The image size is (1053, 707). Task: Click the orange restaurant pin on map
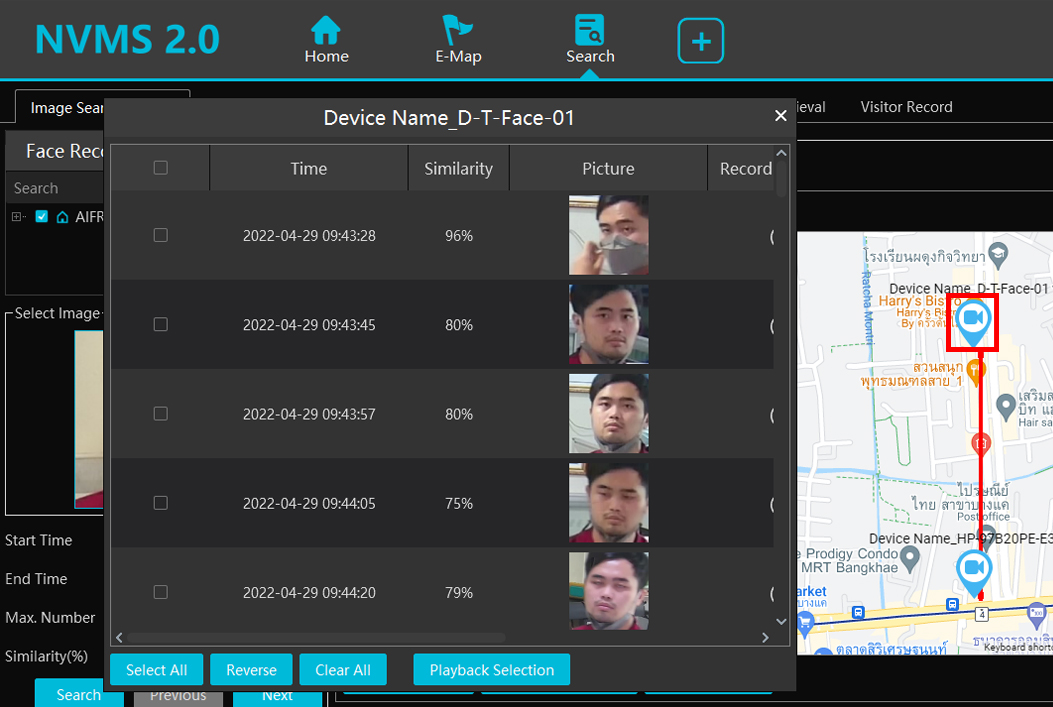point(977,370)
